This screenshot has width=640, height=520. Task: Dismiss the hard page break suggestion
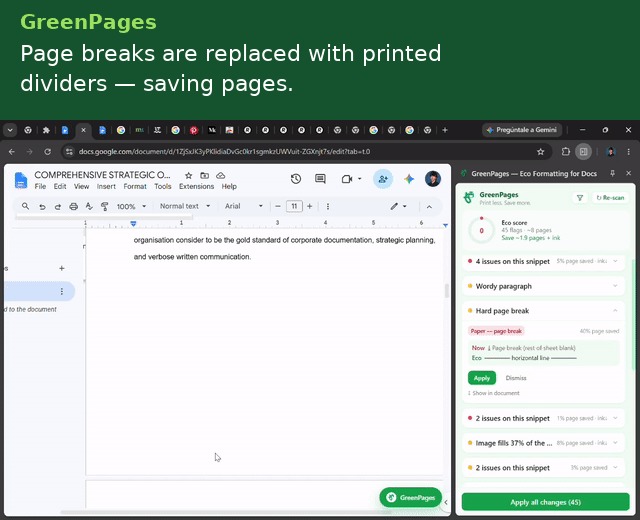tap(516, 378)
